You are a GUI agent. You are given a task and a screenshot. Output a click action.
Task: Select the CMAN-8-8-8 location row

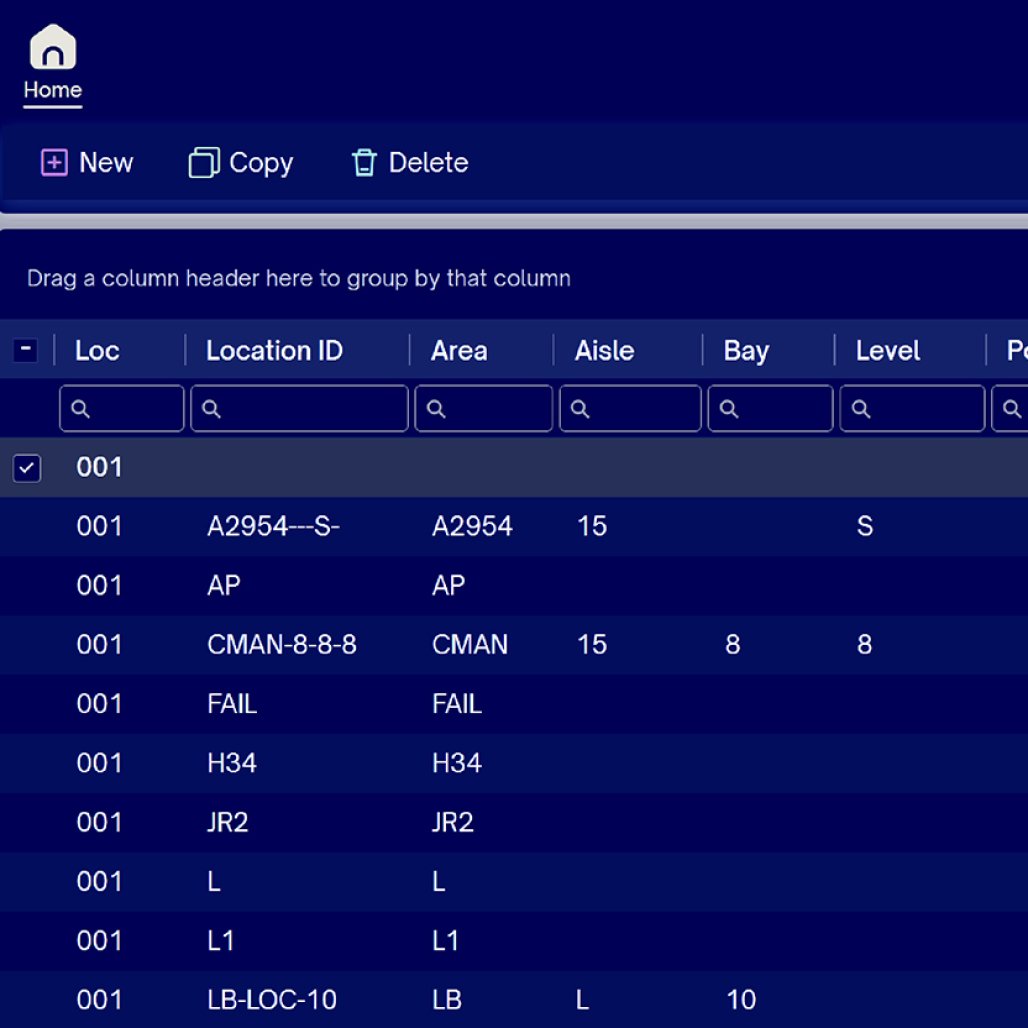[x=281, y=645]
